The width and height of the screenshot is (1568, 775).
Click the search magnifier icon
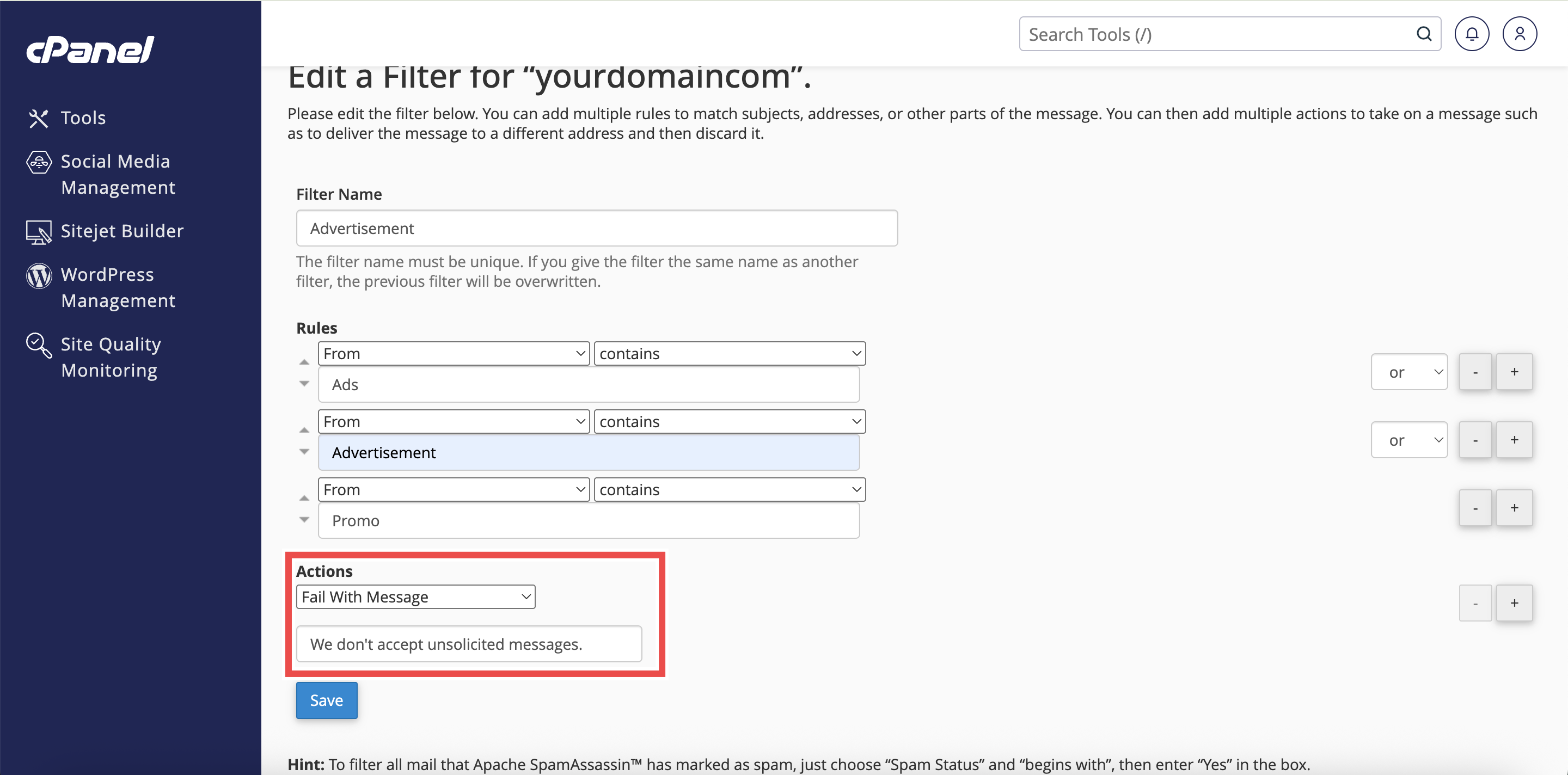click(1424, 34)
